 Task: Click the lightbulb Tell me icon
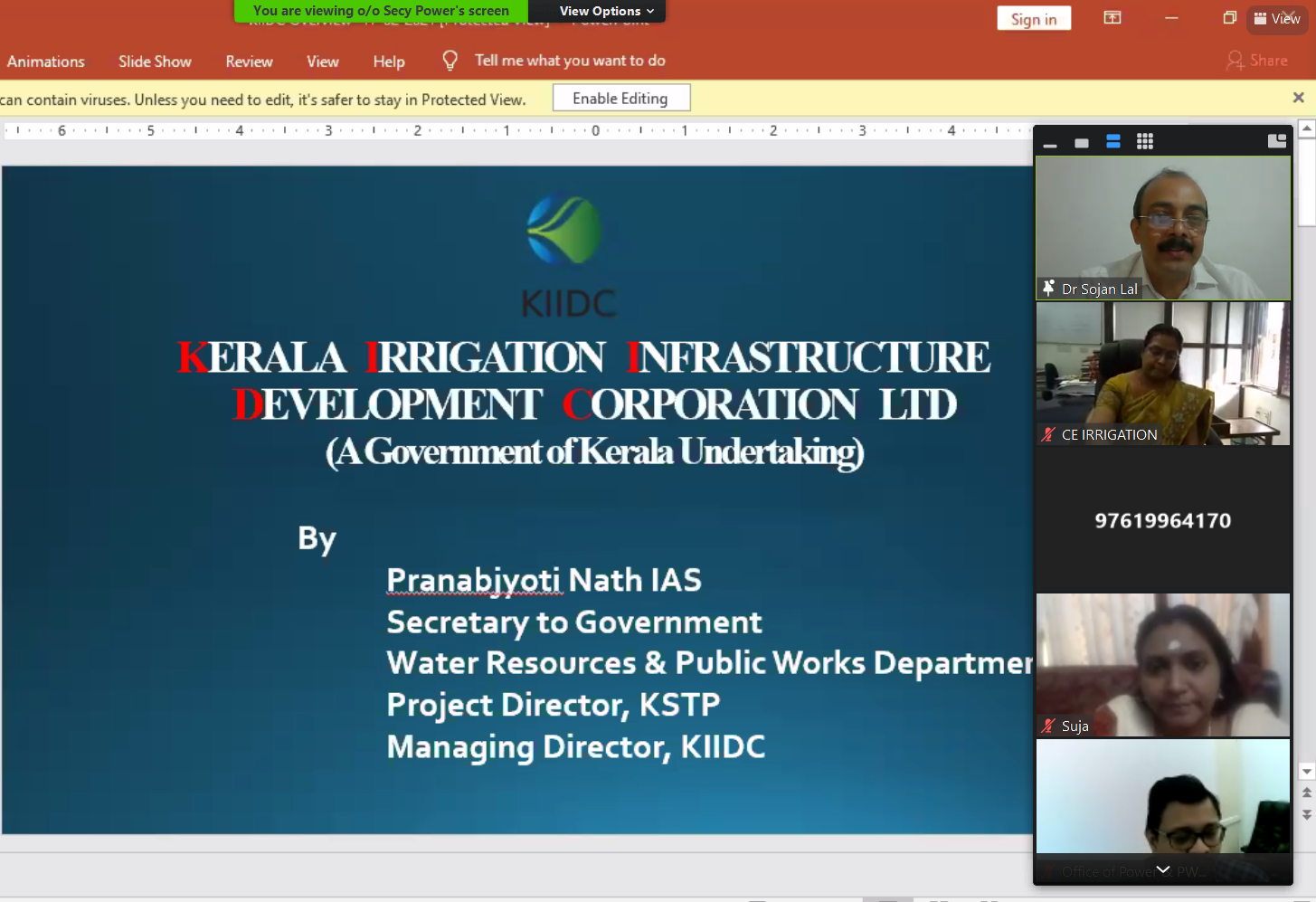pyautogui.click(x=450, y=61)
